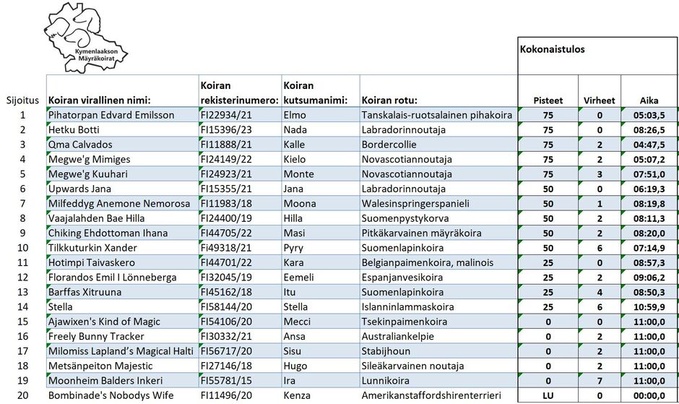
Task: Click the LU score cell
Action: [x=548, y=396]
